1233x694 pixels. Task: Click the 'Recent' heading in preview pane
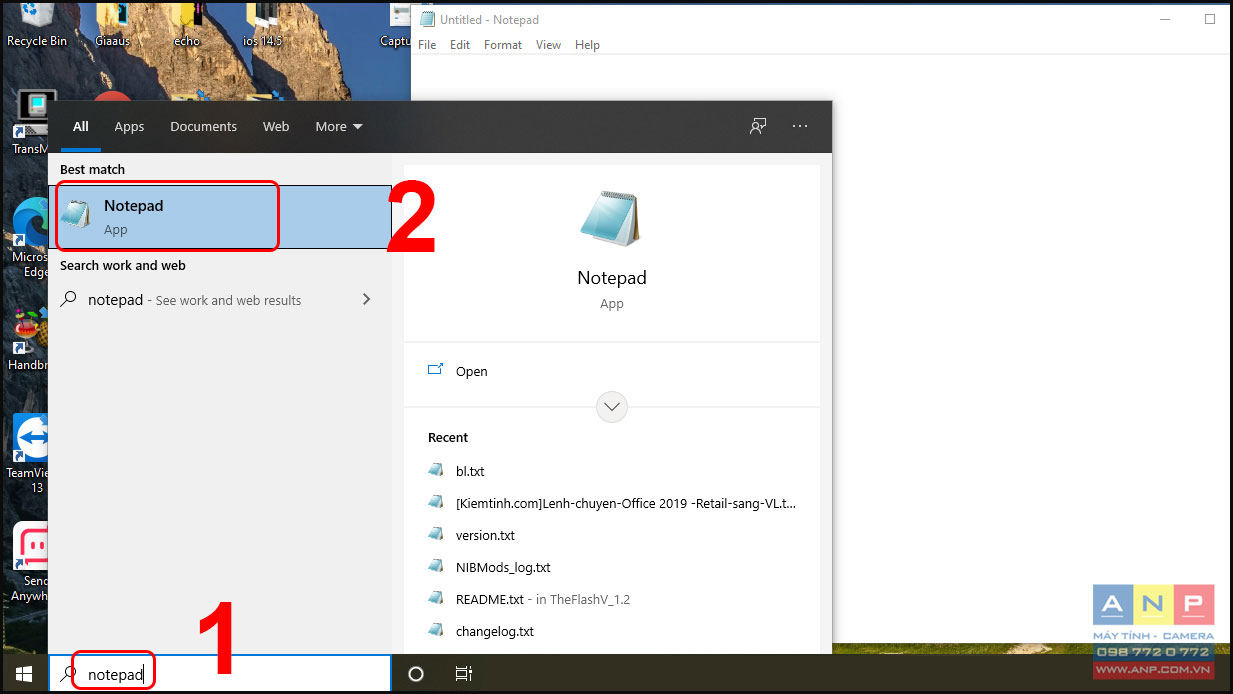[x=447, y=437]
